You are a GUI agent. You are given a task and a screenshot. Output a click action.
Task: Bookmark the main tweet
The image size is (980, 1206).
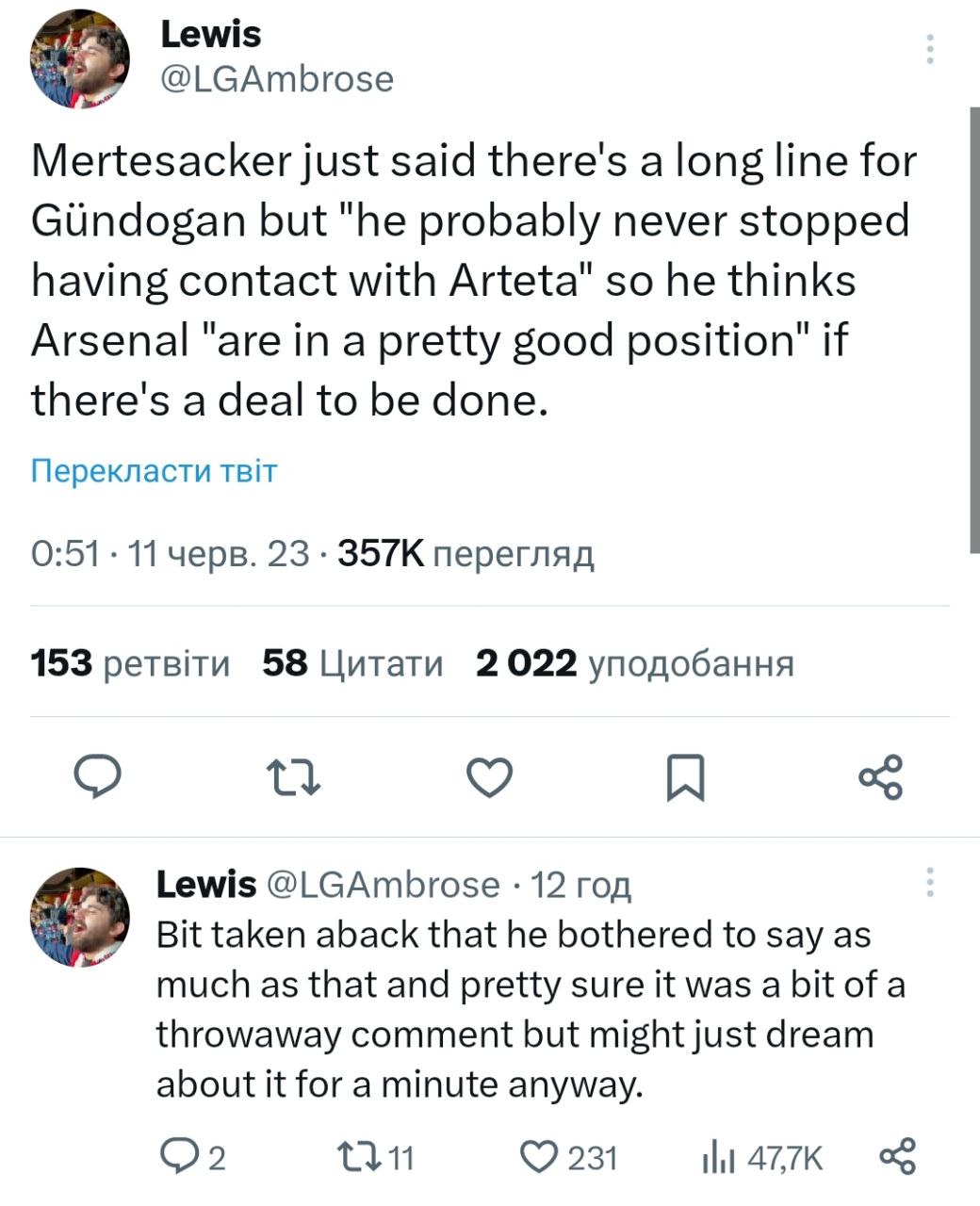(x=686, y=778)
